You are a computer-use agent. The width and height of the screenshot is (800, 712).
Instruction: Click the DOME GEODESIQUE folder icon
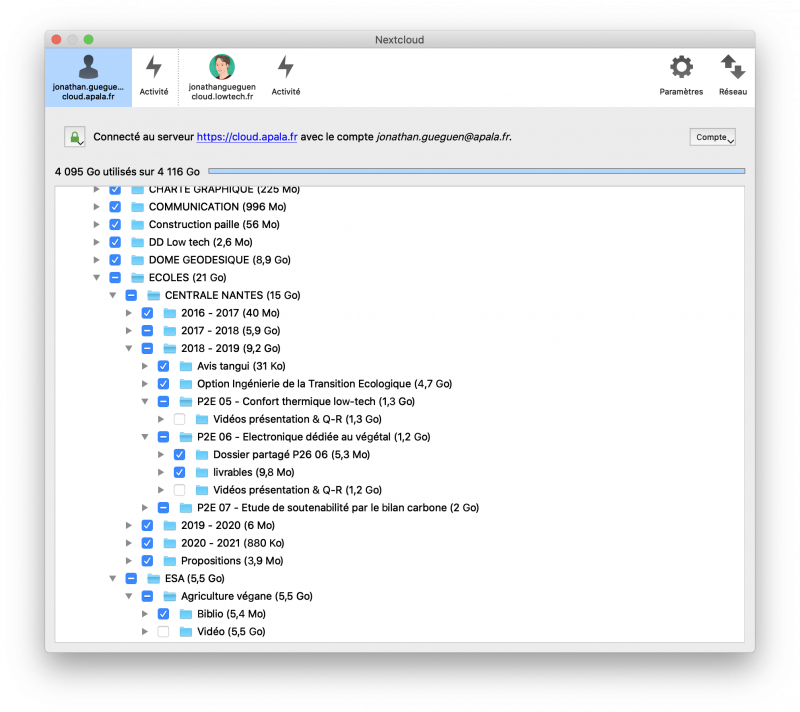click(x=135, y=260)
